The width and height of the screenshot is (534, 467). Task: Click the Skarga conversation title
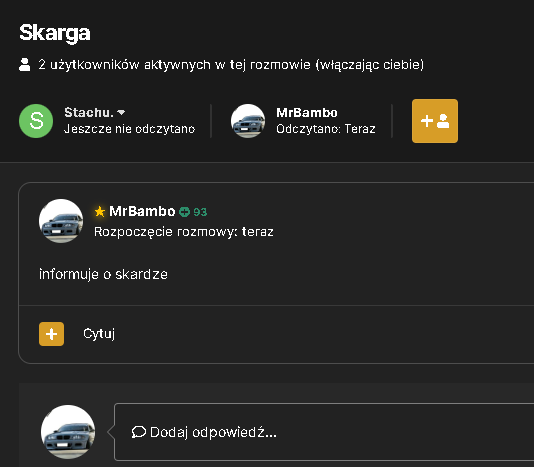pos(55,33)
